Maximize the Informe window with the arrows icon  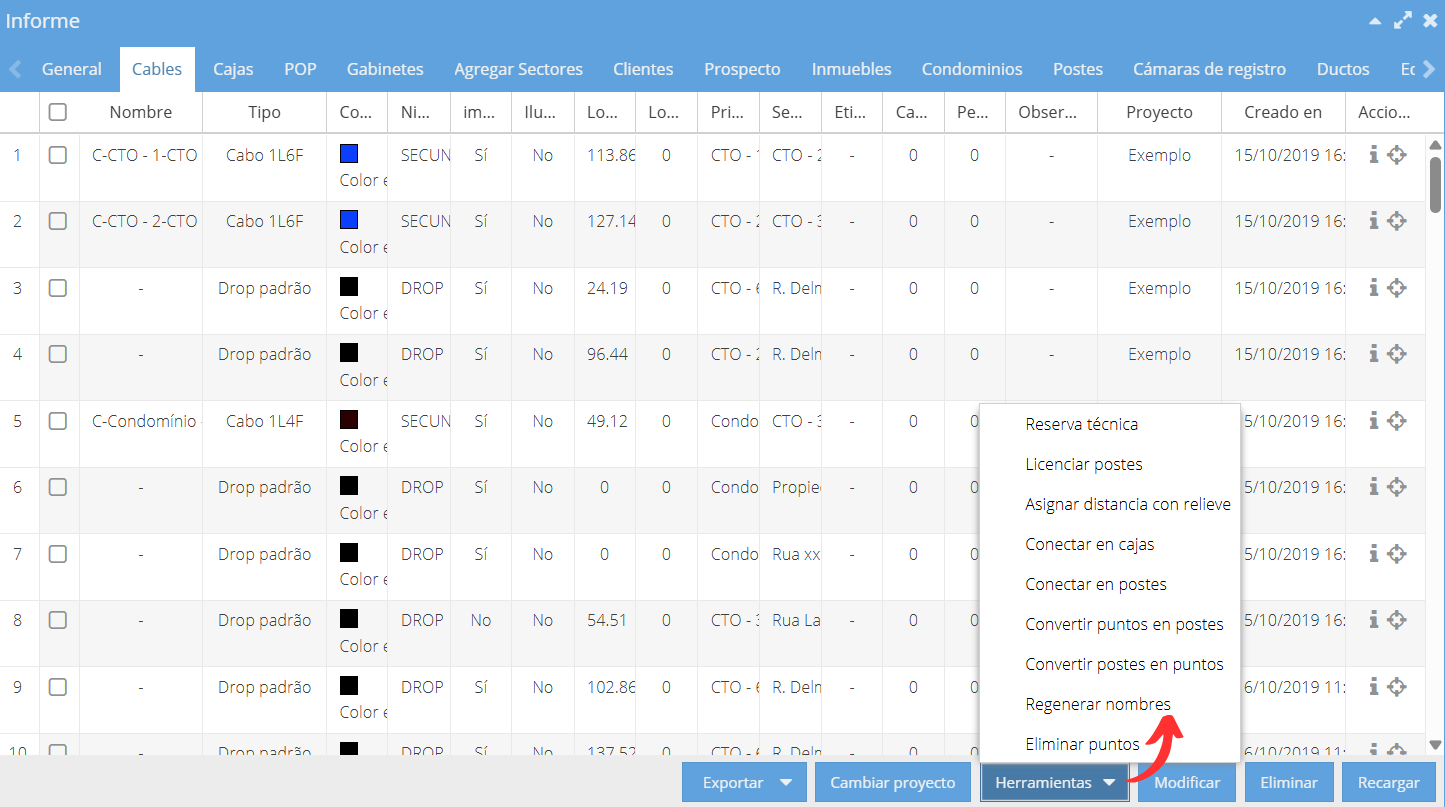click(x=1403, y=20)
